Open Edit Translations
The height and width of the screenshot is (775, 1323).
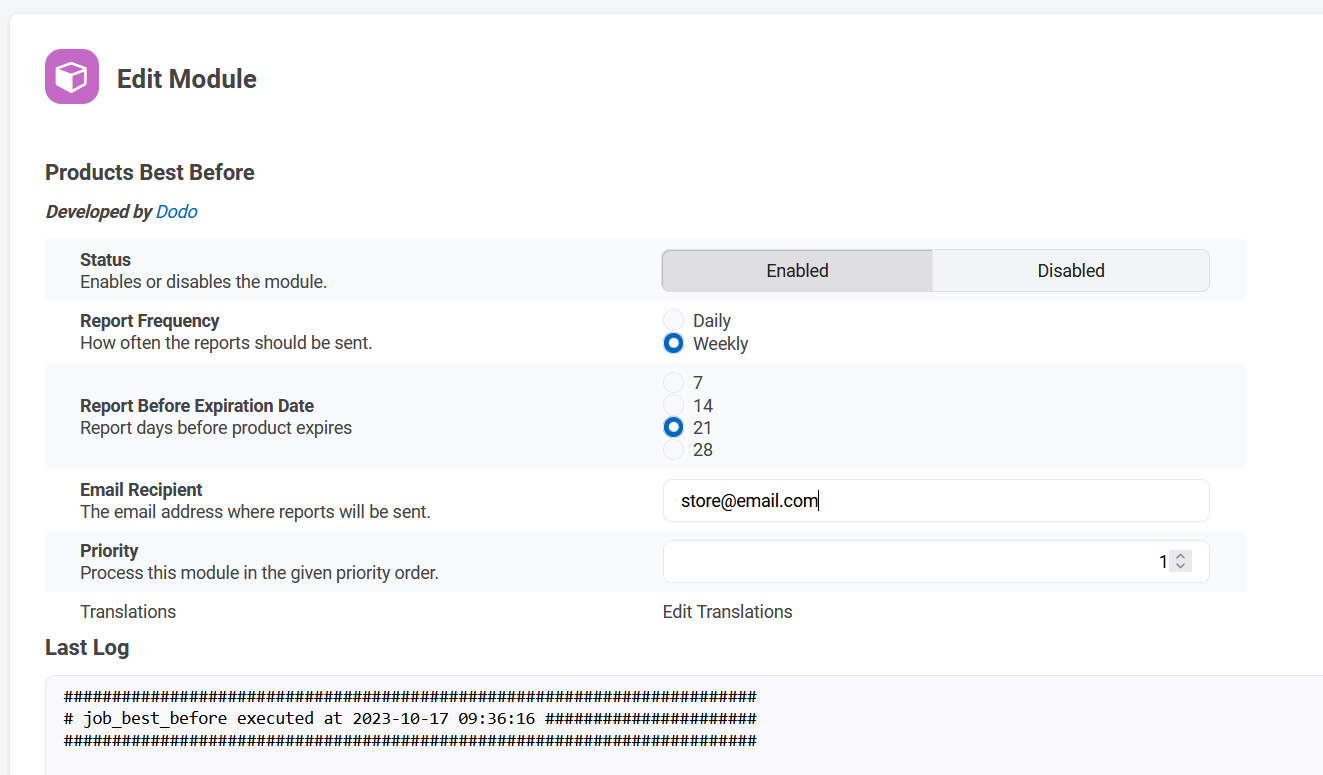[727, 612]
